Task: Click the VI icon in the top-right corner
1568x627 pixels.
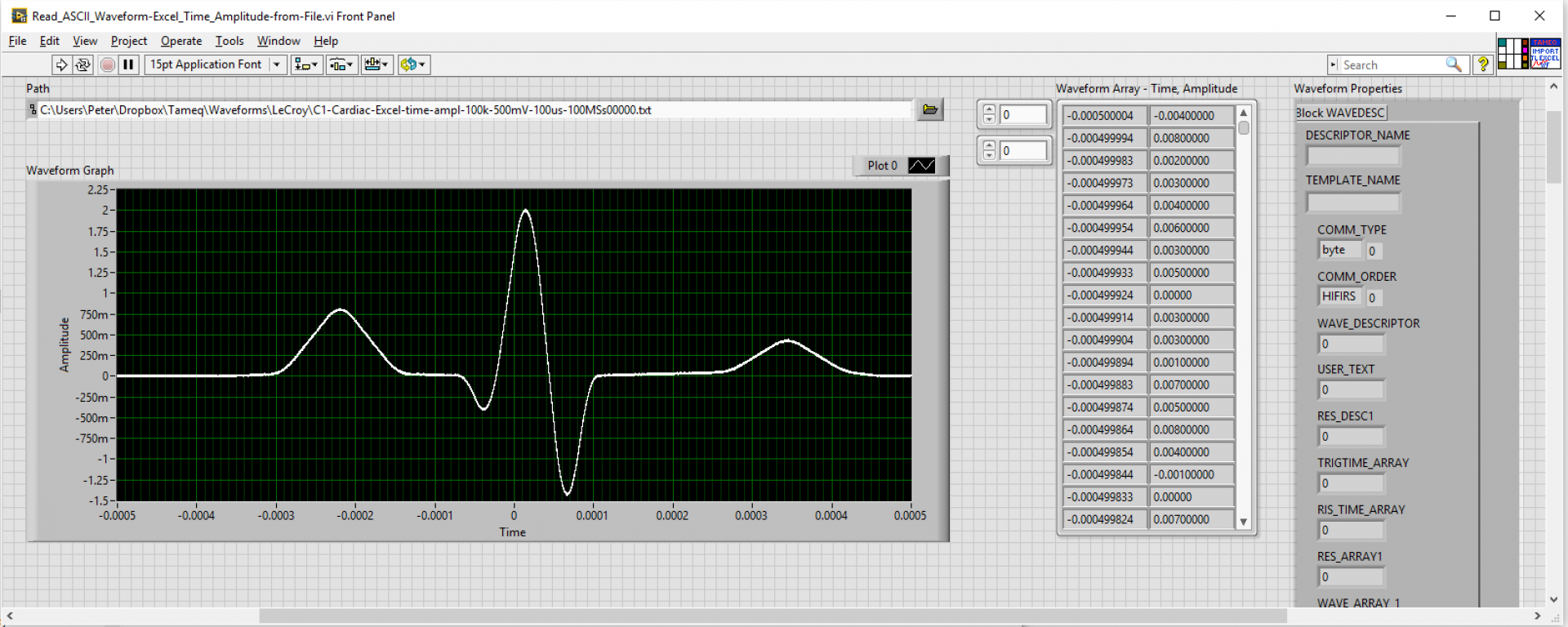Action: tap(1544, 53)
